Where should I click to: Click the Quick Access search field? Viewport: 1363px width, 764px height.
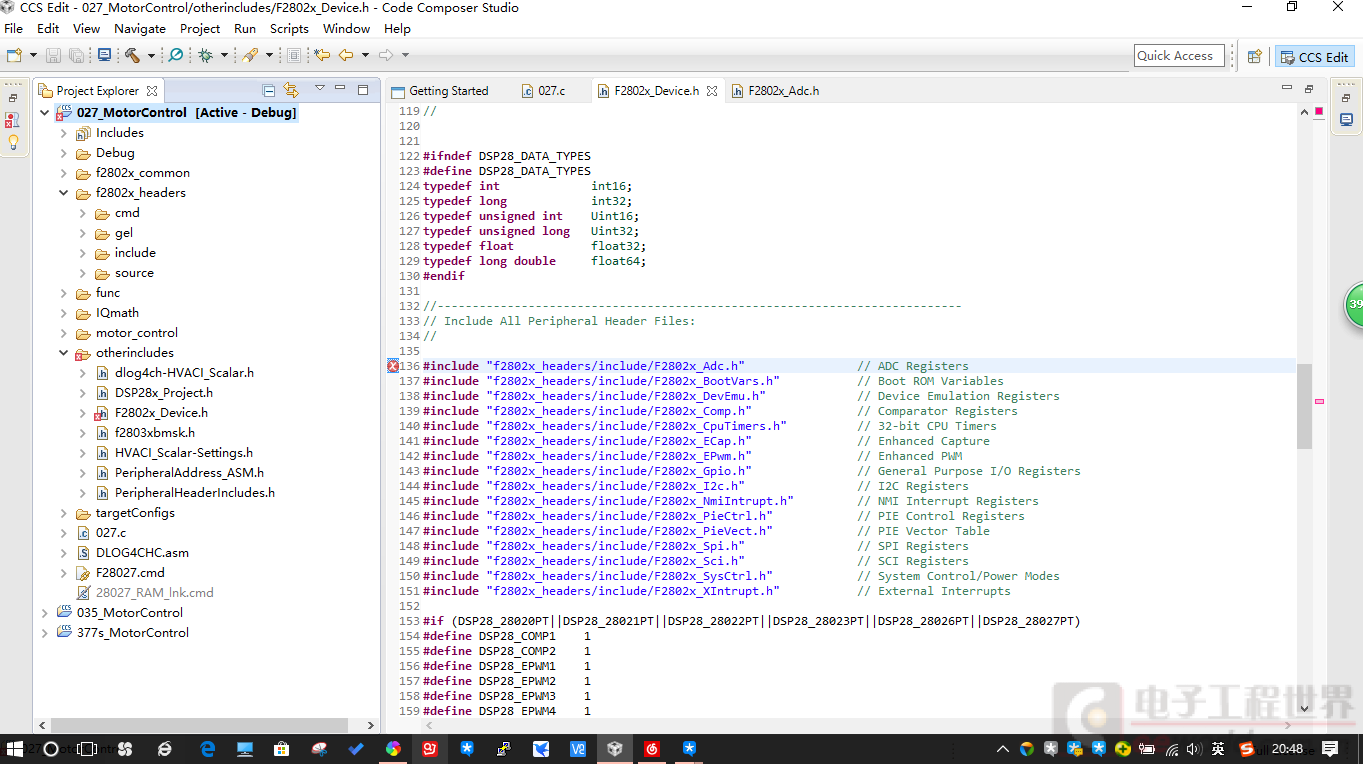(x=1181, y=56)
